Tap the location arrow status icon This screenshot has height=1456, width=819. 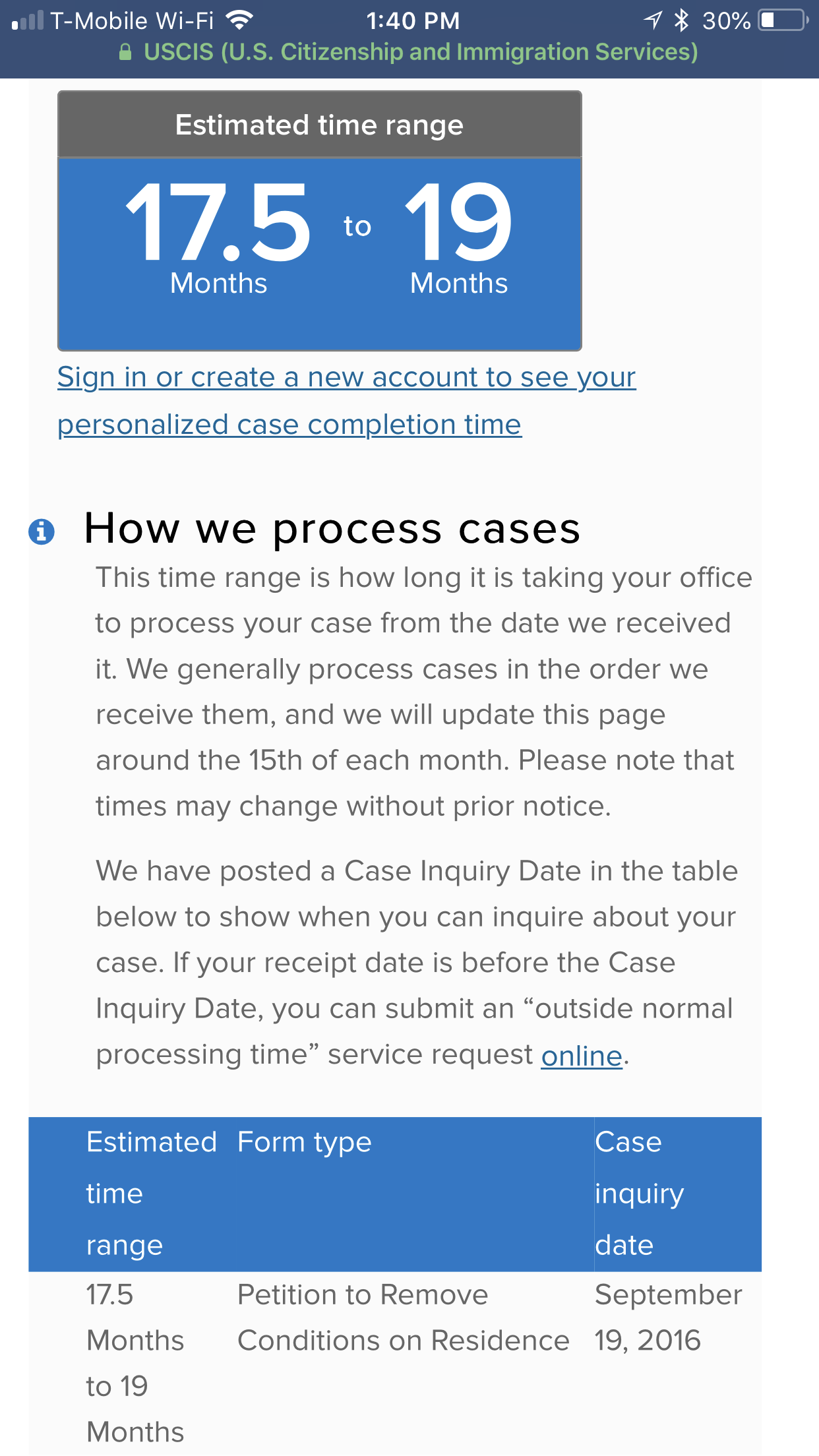[x=652, y=20]
